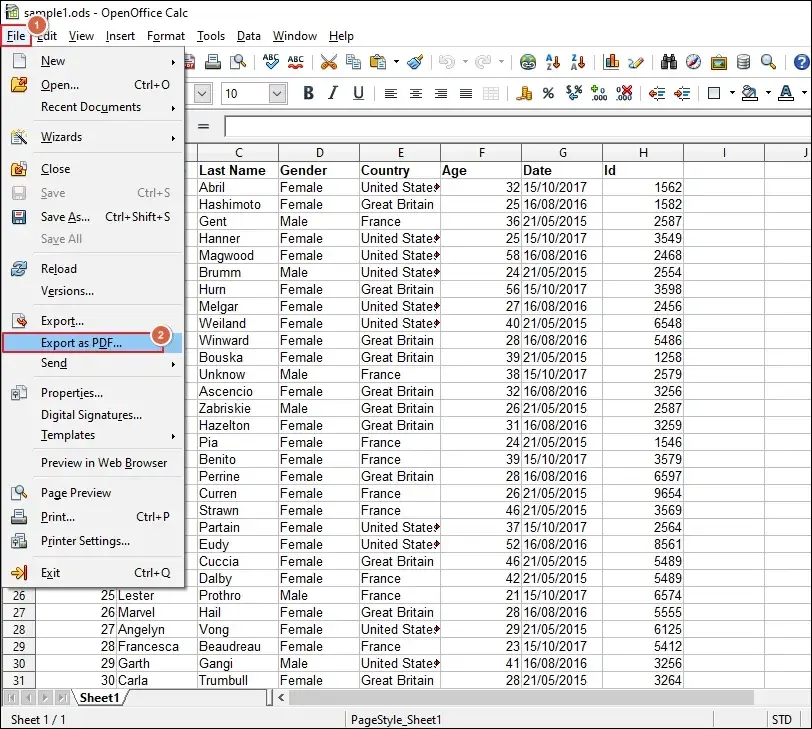Viewport: 812px width, 729px height.
Task: Open Data Sources cylinder icon
Action: 743,62
